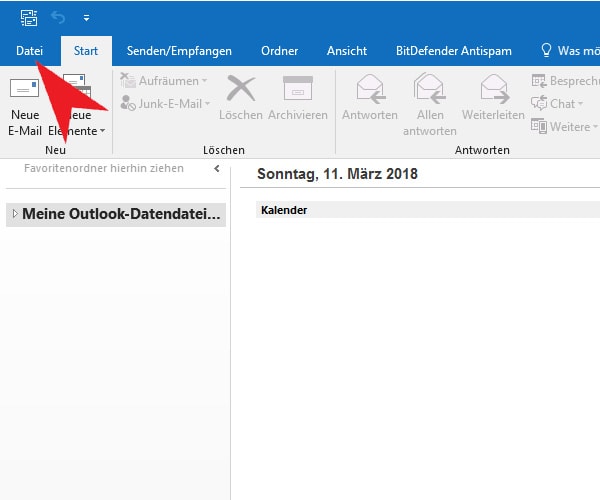Image resolution: width=600 pixels, height=500 pixels.
Task: Click the Weitere respond icon
Action: click(539, 126)
